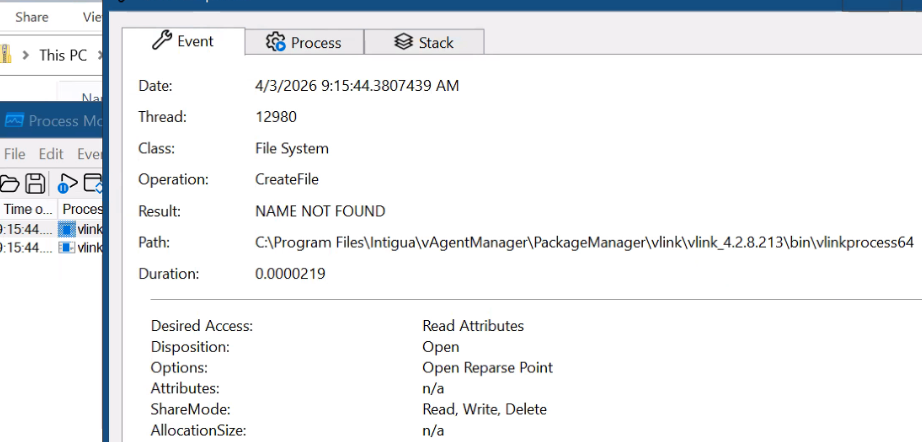Screen dimensions: 922x442
Task: Click the Autoscroll window icon
Action: tap(94, 183)
